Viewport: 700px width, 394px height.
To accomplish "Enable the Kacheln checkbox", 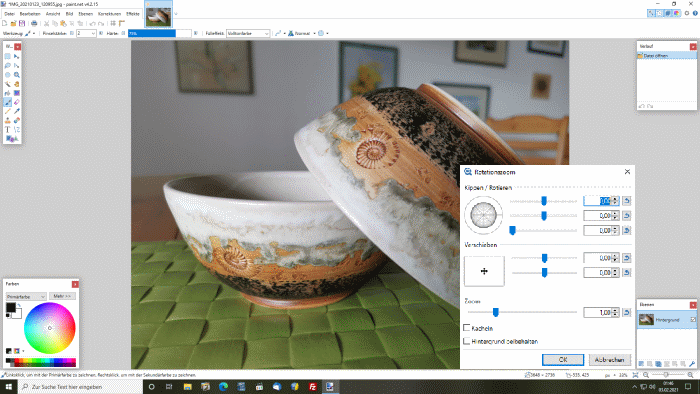I will point(467,328).
